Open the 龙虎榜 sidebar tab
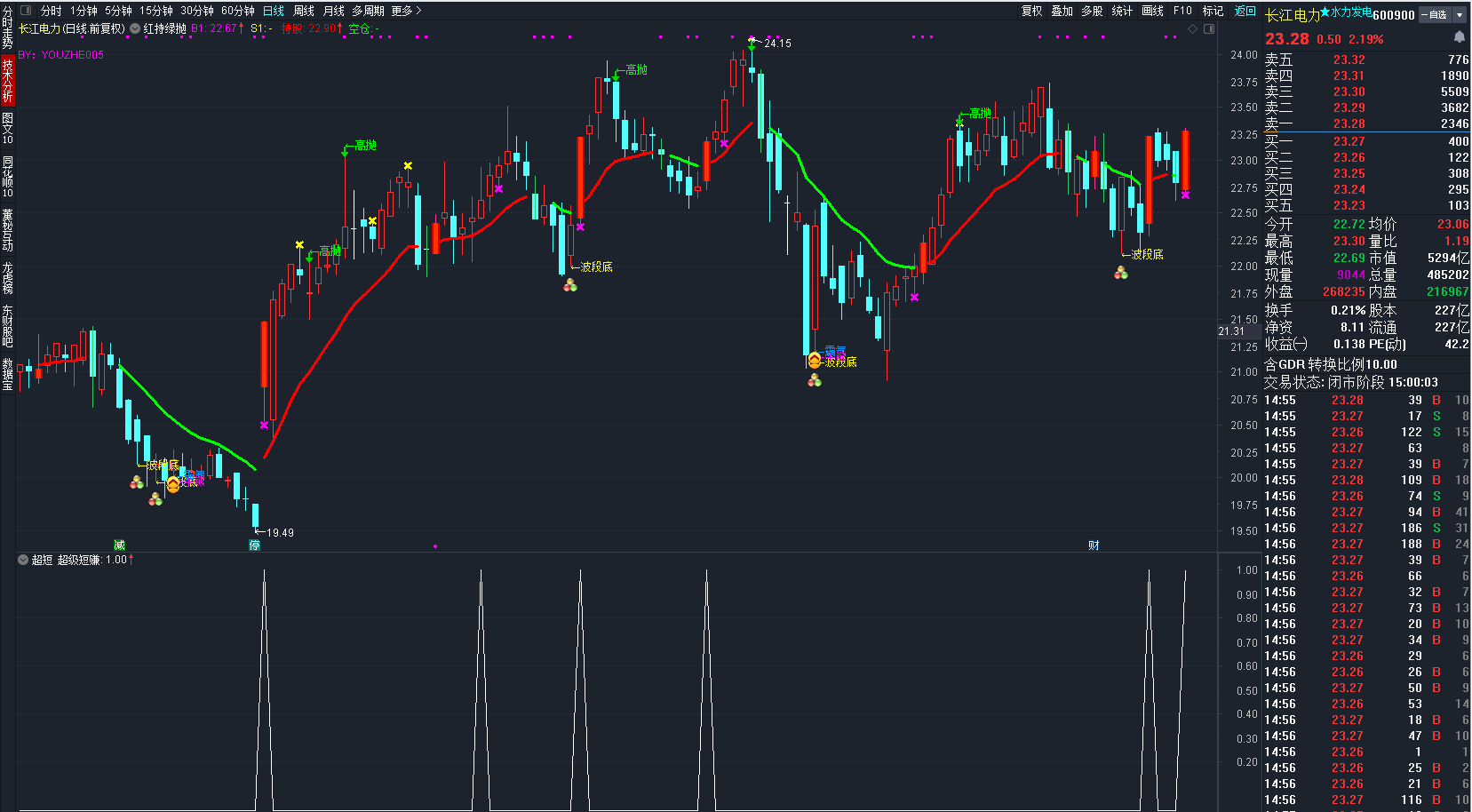Viewport: 1472px width, 812px height. pos(7,277)
